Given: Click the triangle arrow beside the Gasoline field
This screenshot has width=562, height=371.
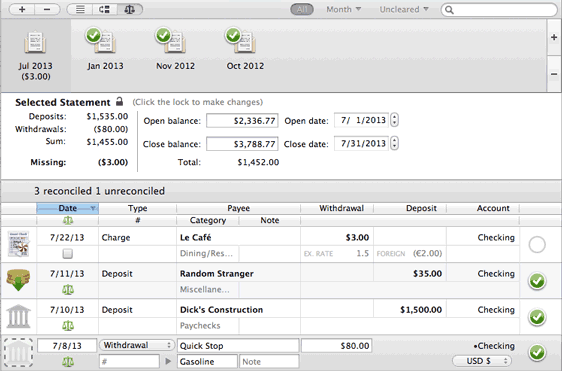Looking at the screenshot, I should coord(168,361).
